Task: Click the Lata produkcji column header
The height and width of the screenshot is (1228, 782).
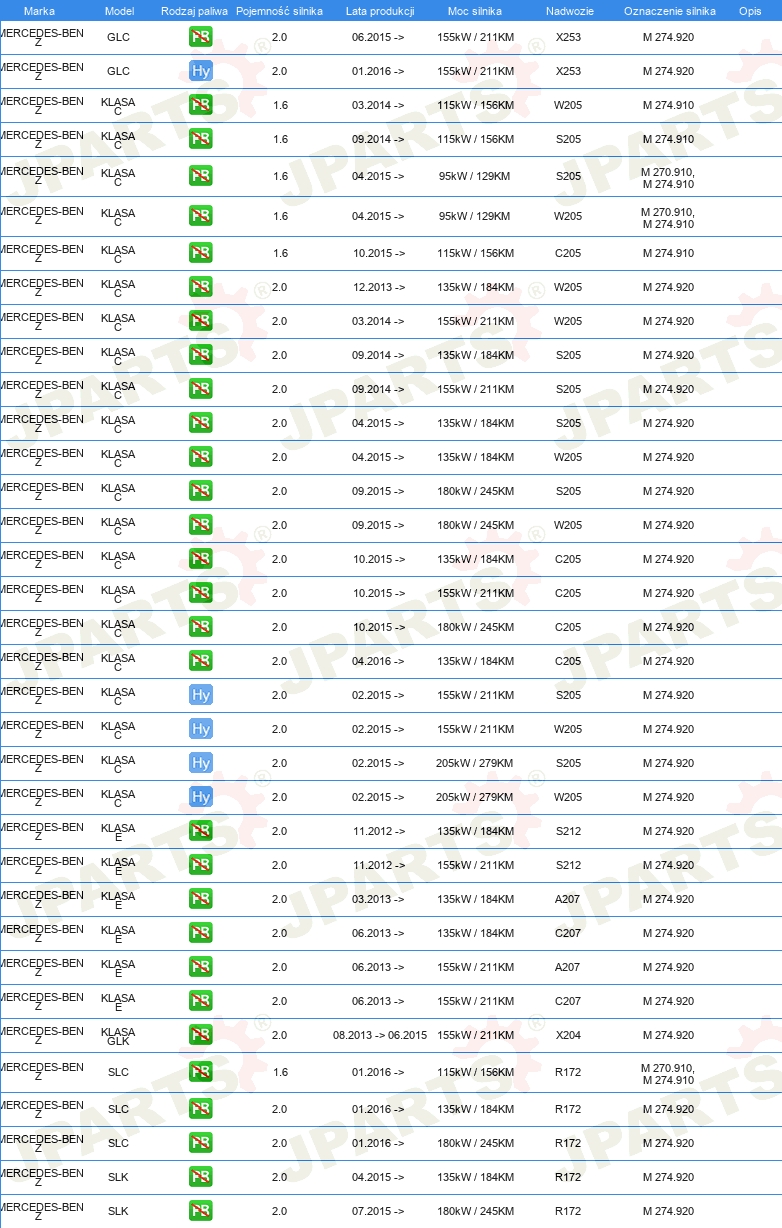Action: coord(380,11)
